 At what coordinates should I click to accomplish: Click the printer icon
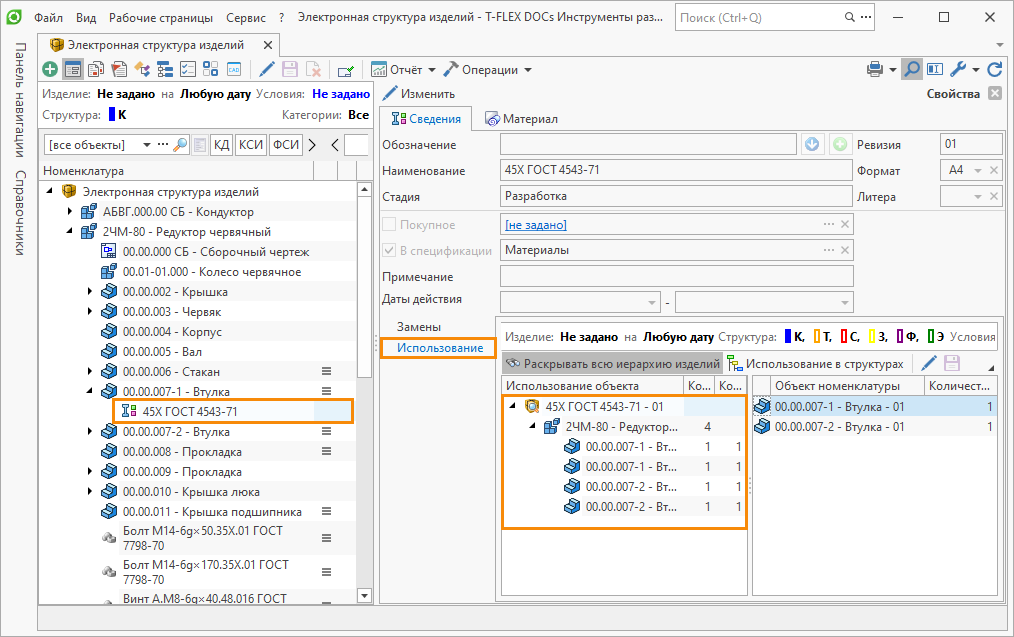[874, 69]
